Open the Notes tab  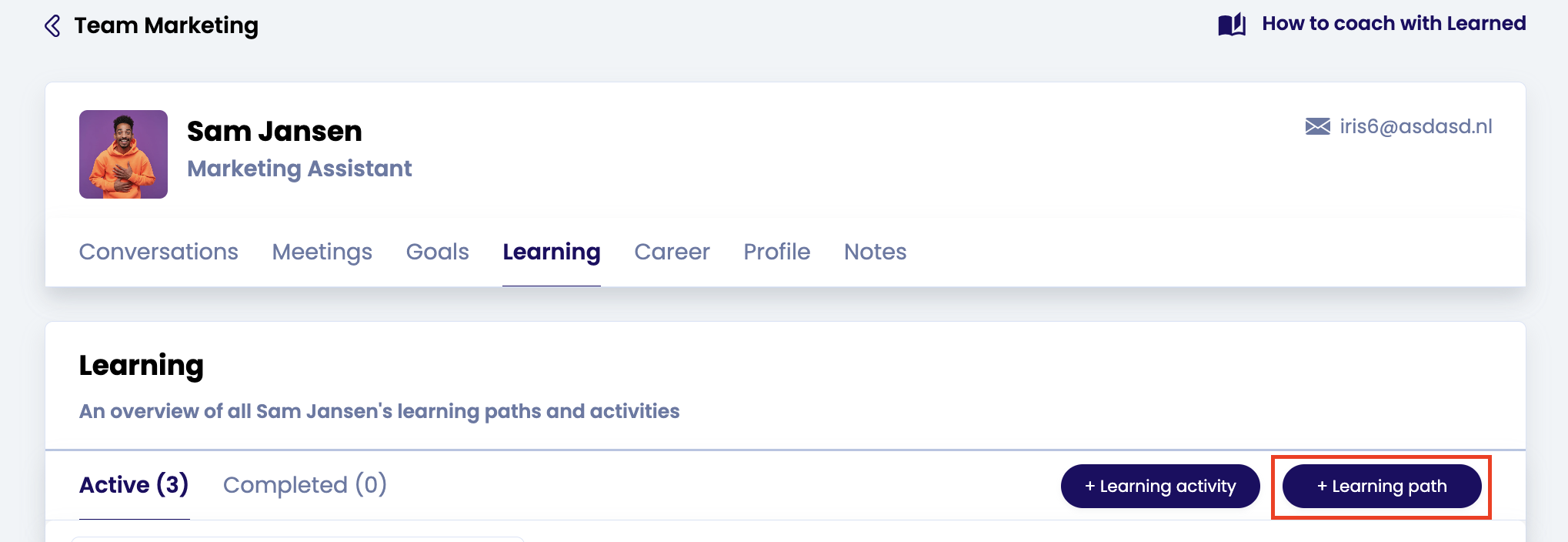875,252
